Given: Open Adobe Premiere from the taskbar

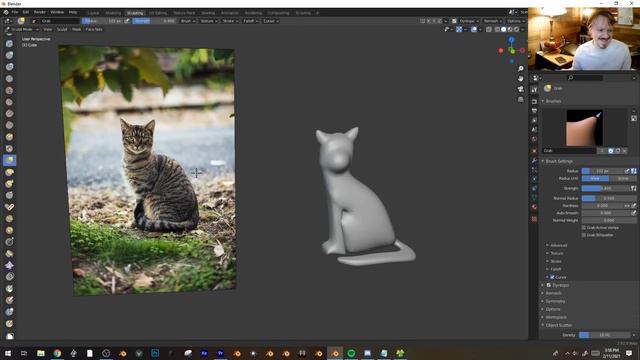Looking at the screenshot, I should tap(220, 353).
